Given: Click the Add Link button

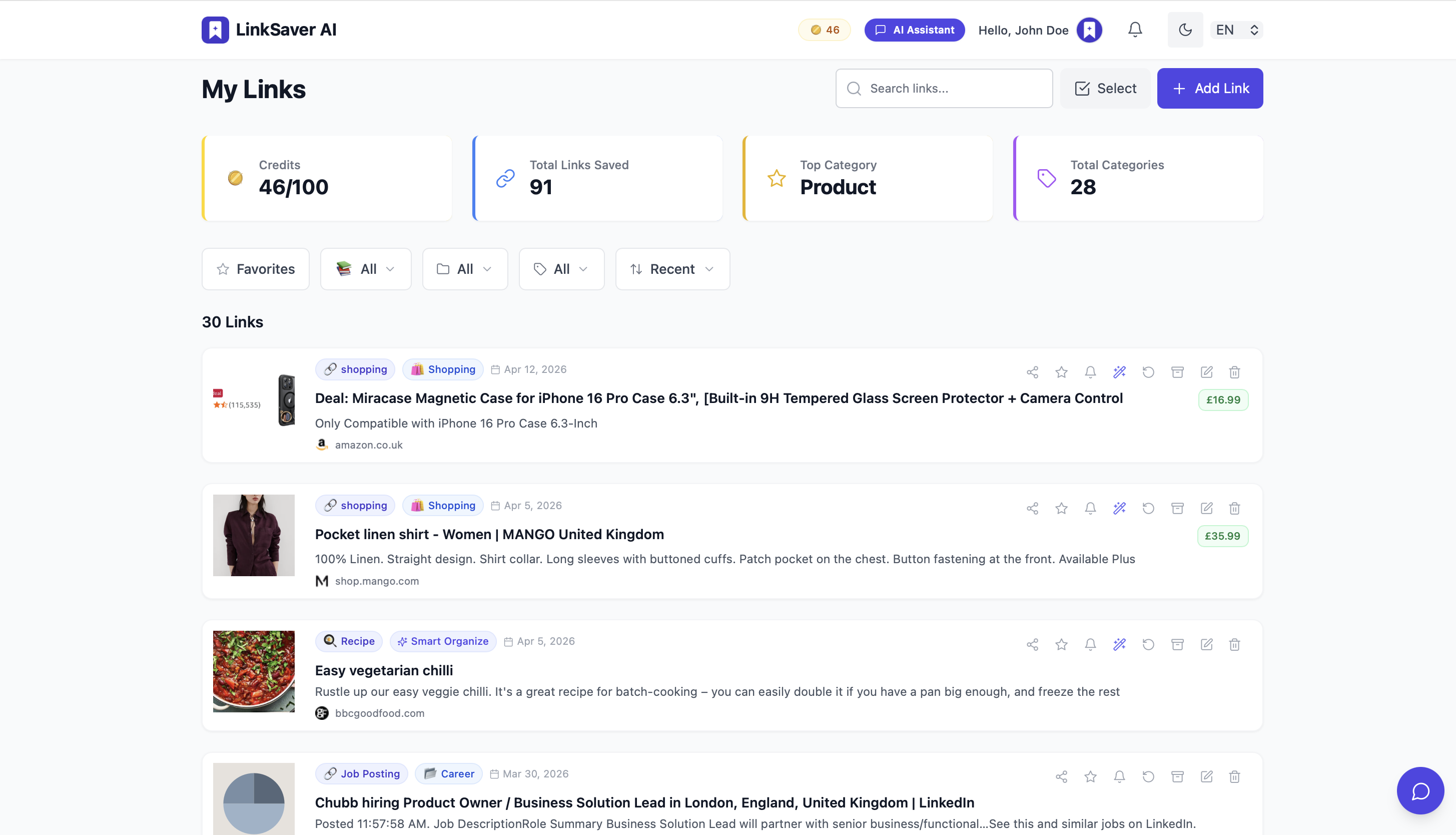Looking at the screenshot, I should (1210, 88).
